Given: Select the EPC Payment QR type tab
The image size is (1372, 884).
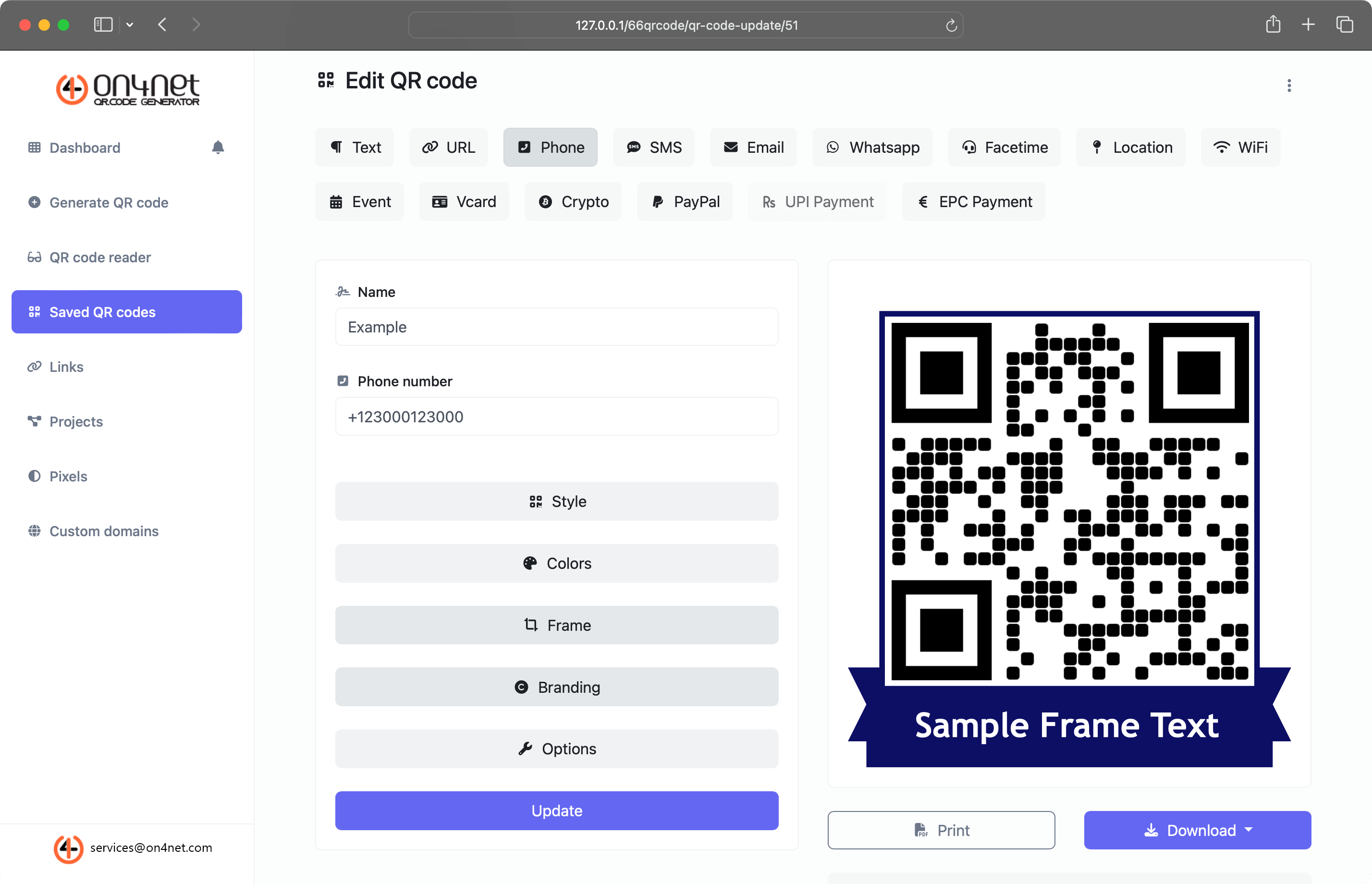Looking at the screenshot, I should tap(973, 201).
